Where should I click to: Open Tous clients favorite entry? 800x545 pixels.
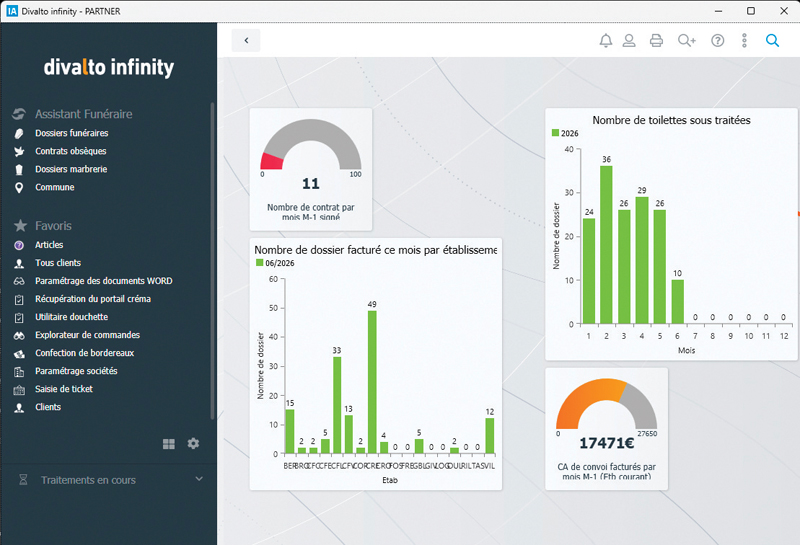(58, 263)
